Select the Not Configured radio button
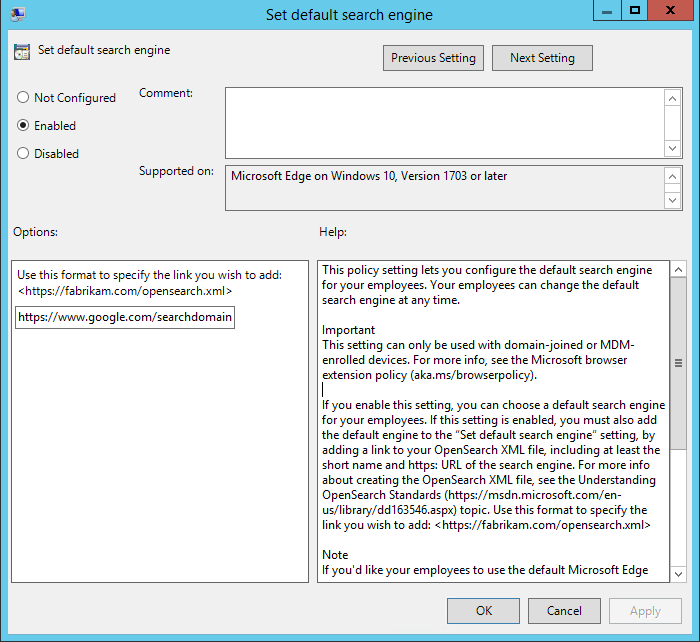This screenshot has width=700, height=642. (23, 97)
